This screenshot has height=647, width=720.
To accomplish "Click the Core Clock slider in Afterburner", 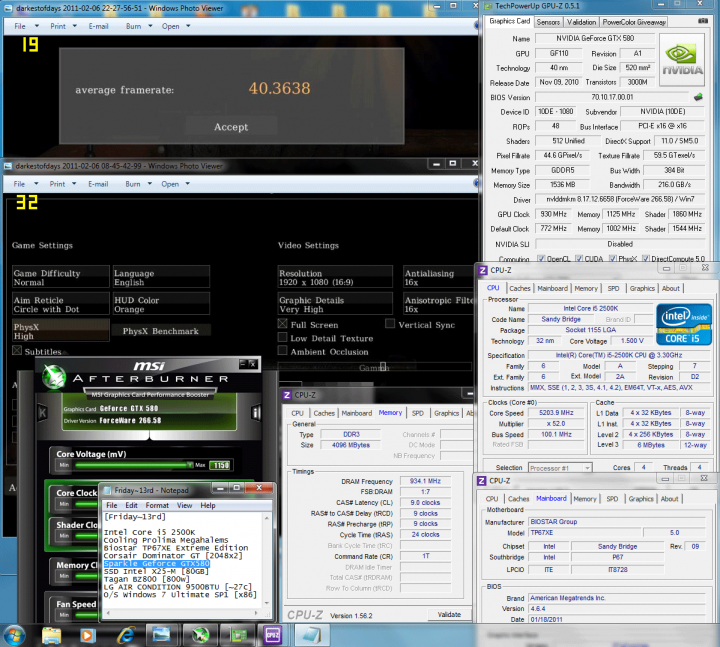I will 86,504.
